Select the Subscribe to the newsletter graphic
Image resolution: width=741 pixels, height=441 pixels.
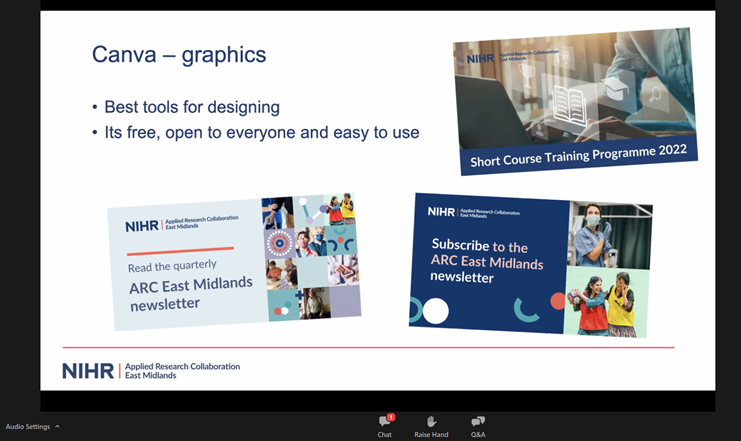pos(531,265)
